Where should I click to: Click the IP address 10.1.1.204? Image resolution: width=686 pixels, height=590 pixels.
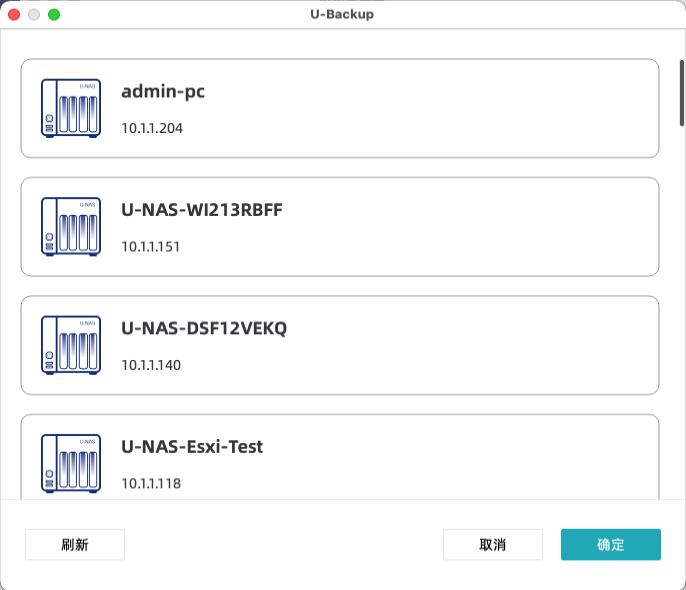tap(152, 128)
